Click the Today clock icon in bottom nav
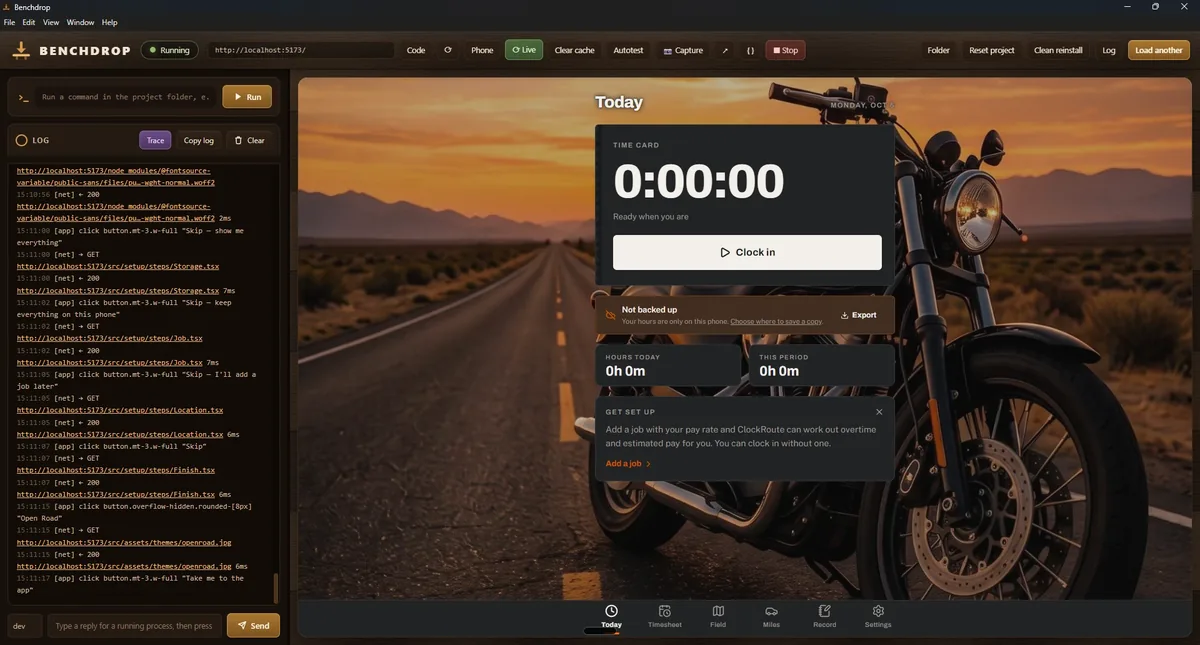Screen dimensions: 1200x645 [x=611, y=611]
